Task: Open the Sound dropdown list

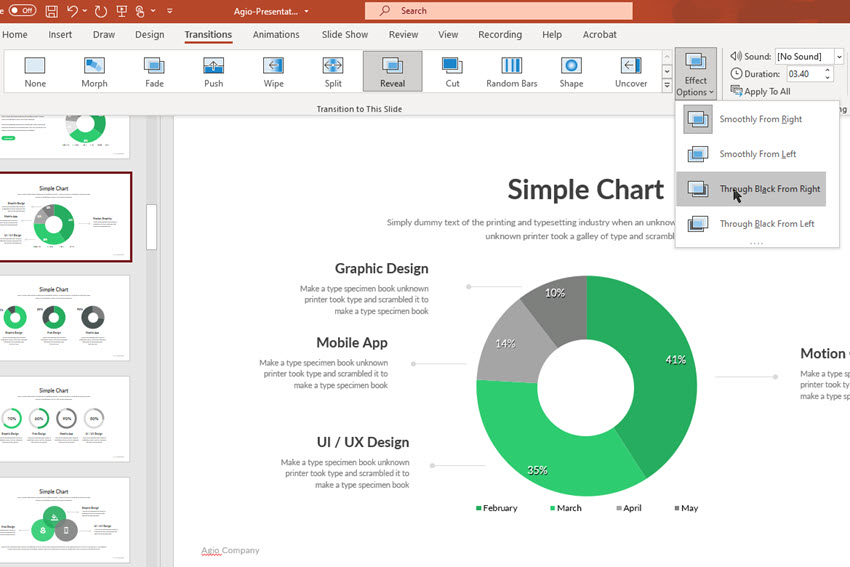Action: [x=839, y=56]
